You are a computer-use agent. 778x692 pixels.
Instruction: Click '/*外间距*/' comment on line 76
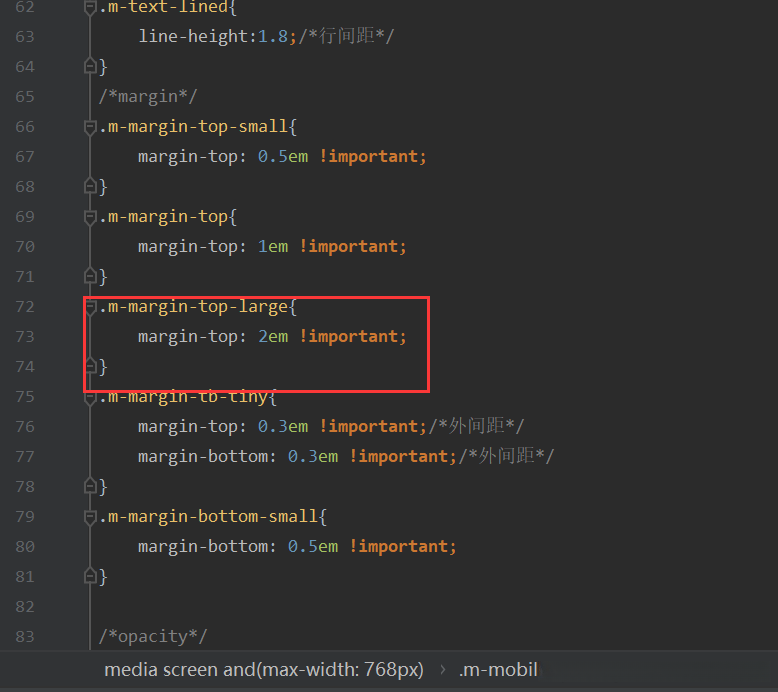click(476, 426)
